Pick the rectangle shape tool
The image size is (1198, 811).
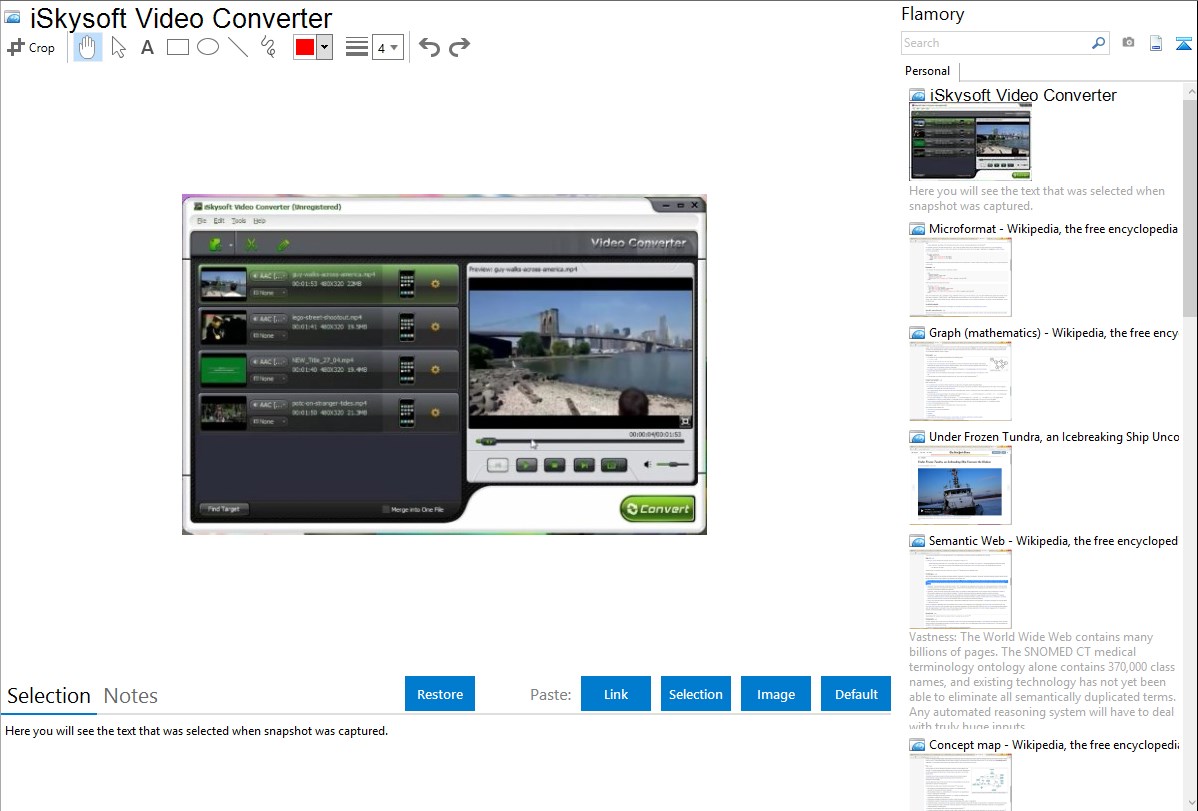[x=177, y=47]
